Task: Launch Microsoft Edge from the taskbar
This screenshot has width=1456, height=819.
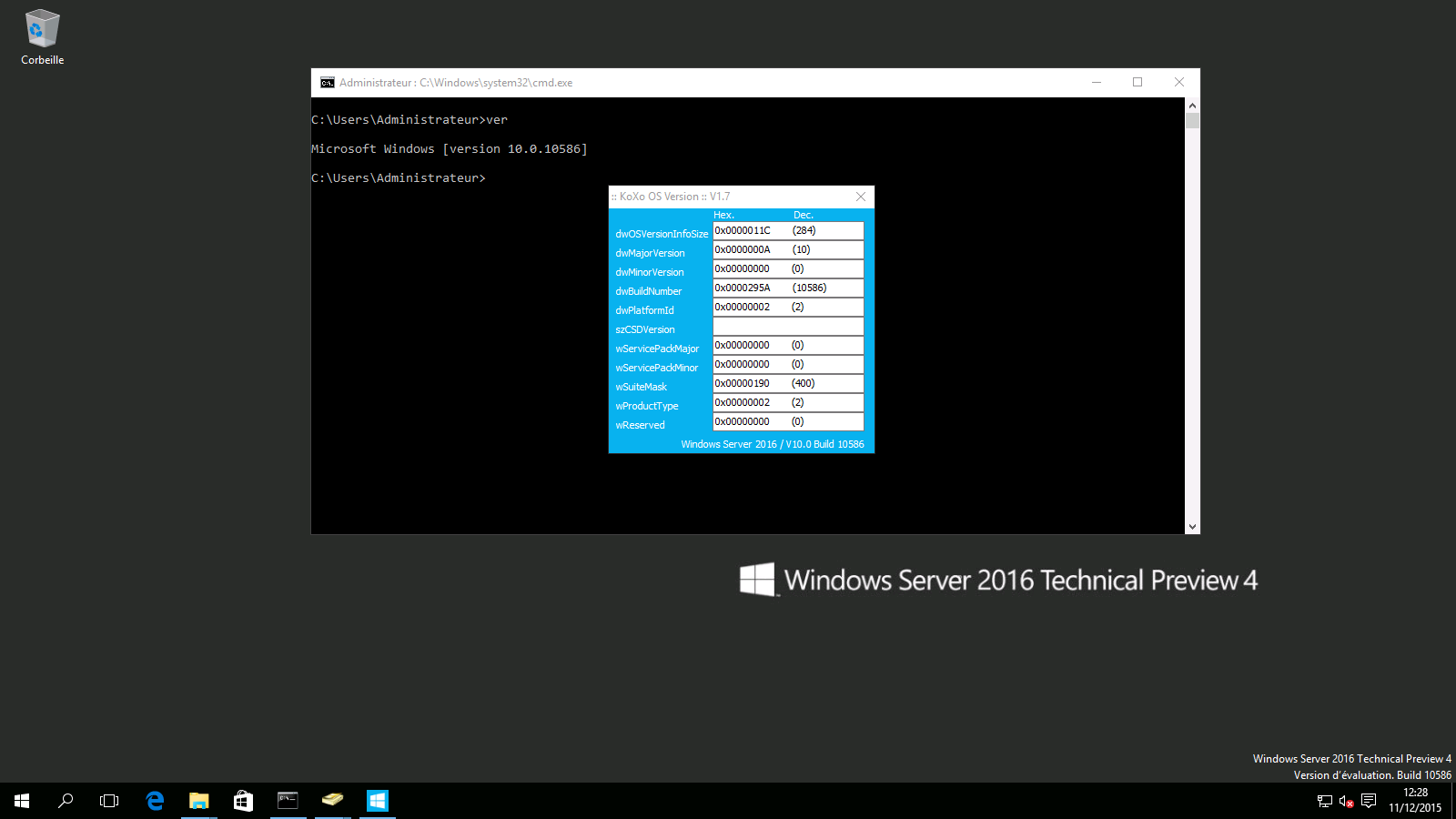Action: [155, 801]
